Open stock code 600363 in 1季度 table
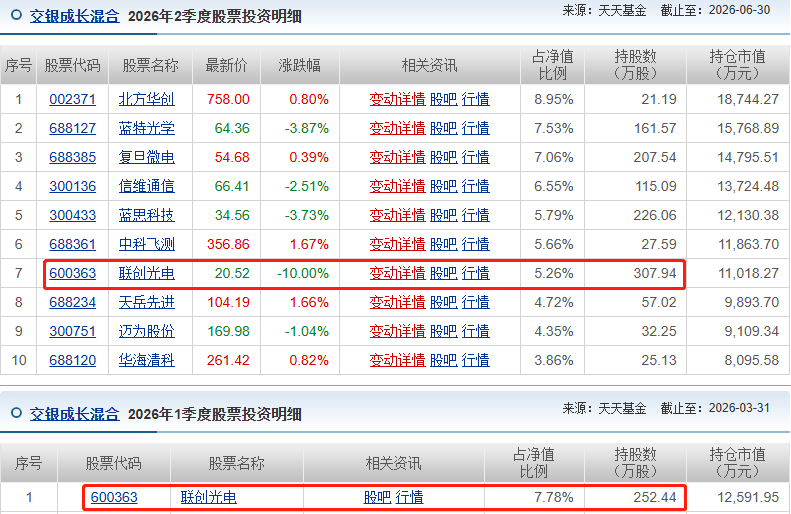 pos(114,497)
